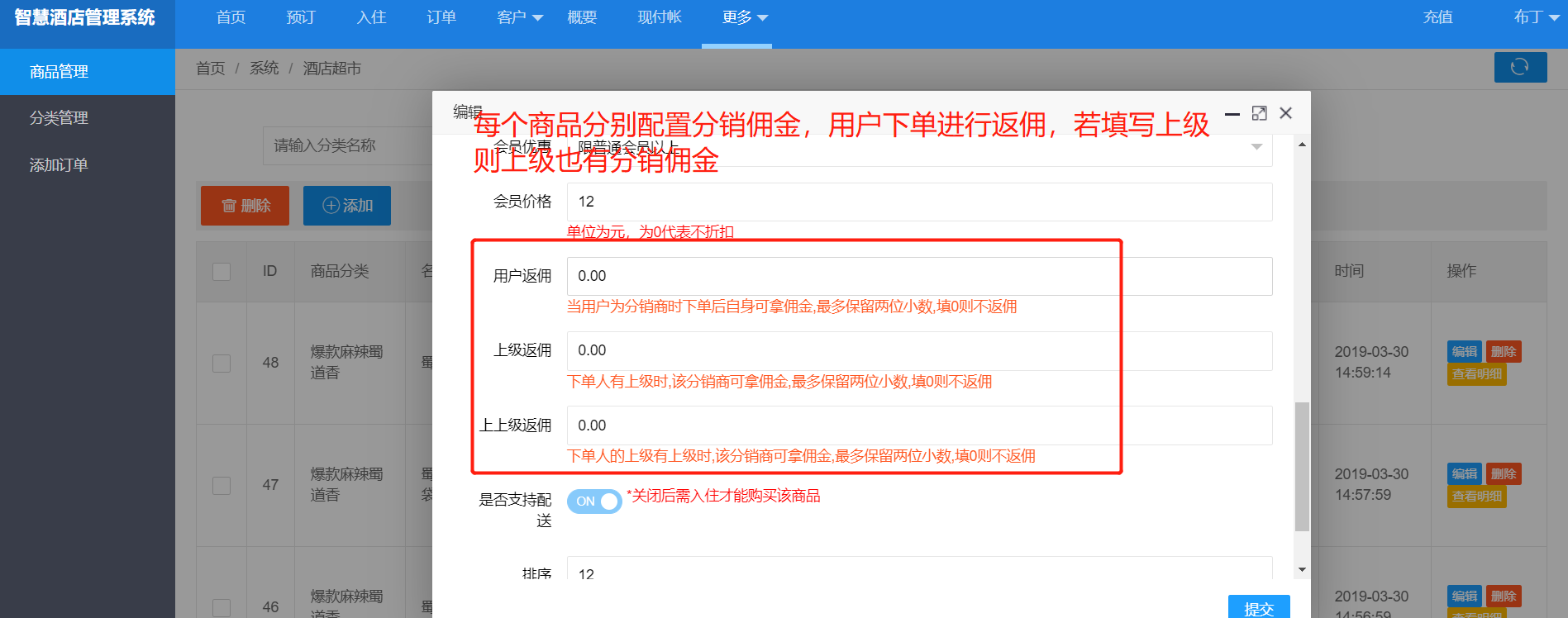Click 编辑 button for 14:59:14 row
The width and height of the screenshot is (1568, 618).
pyautogui.click(x=1465, y=352)
